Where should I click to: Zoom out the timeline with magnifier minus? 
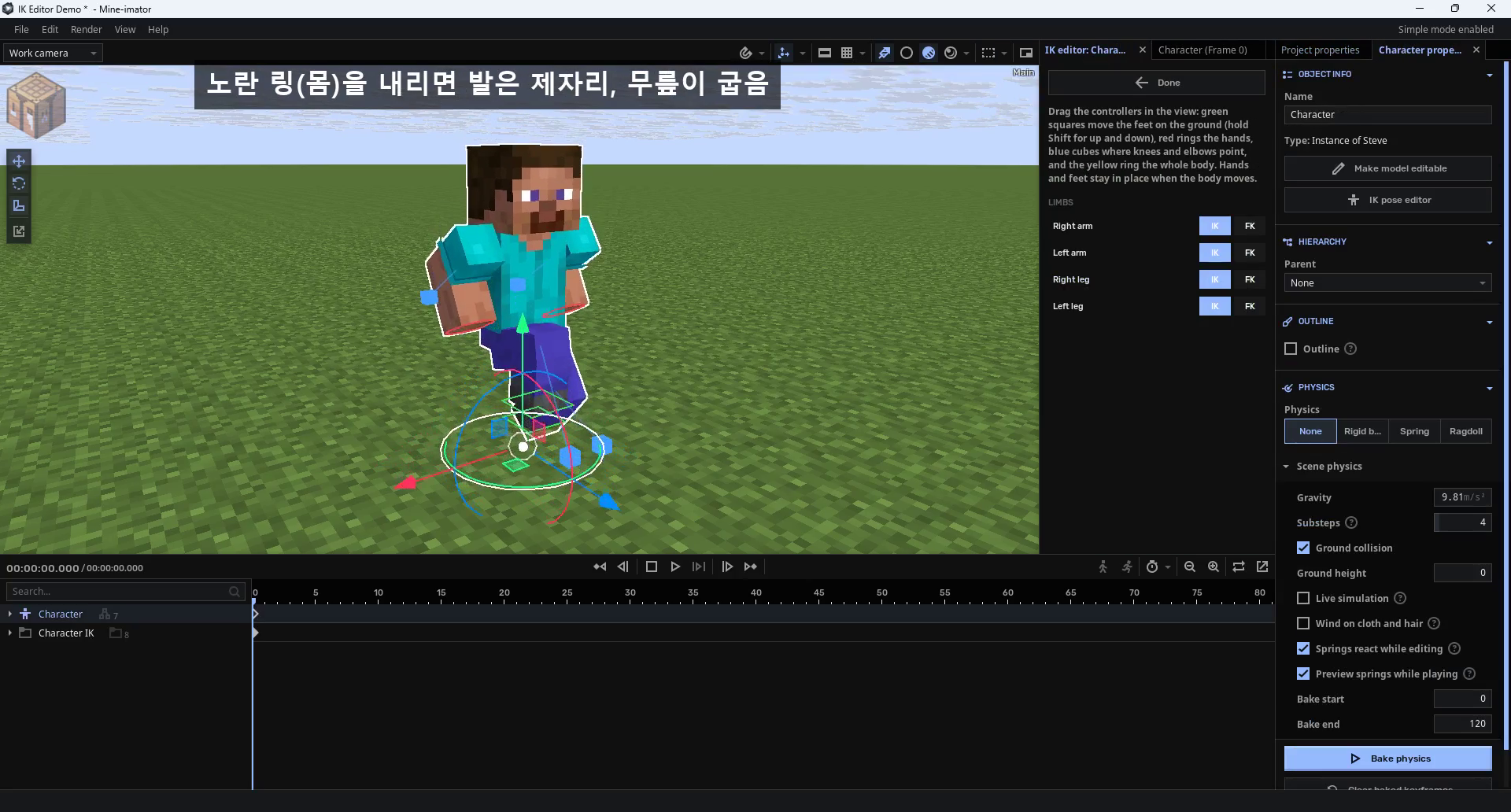point(1190,567)
